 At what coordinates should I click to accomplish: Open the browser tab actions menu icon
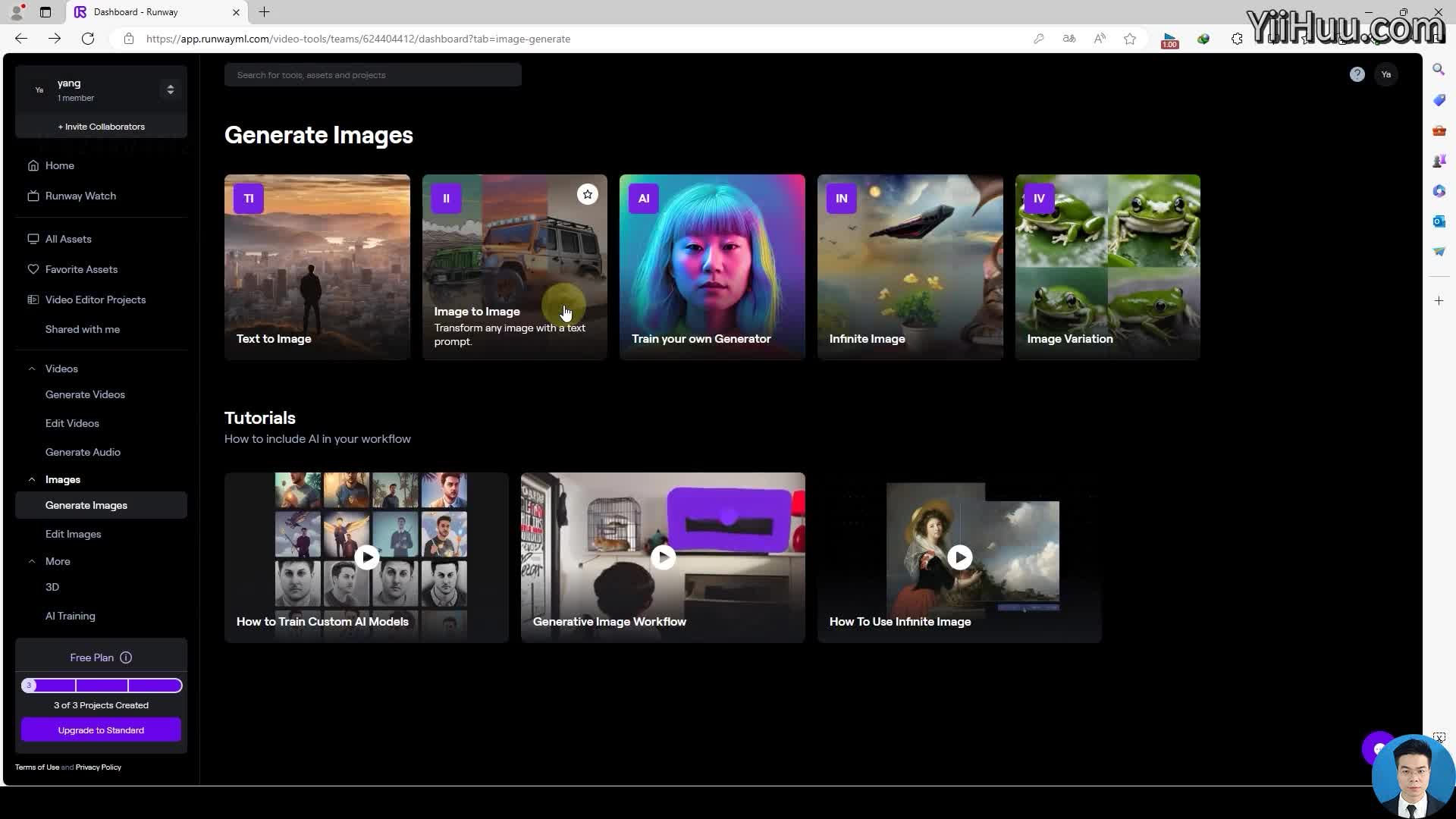45,12
